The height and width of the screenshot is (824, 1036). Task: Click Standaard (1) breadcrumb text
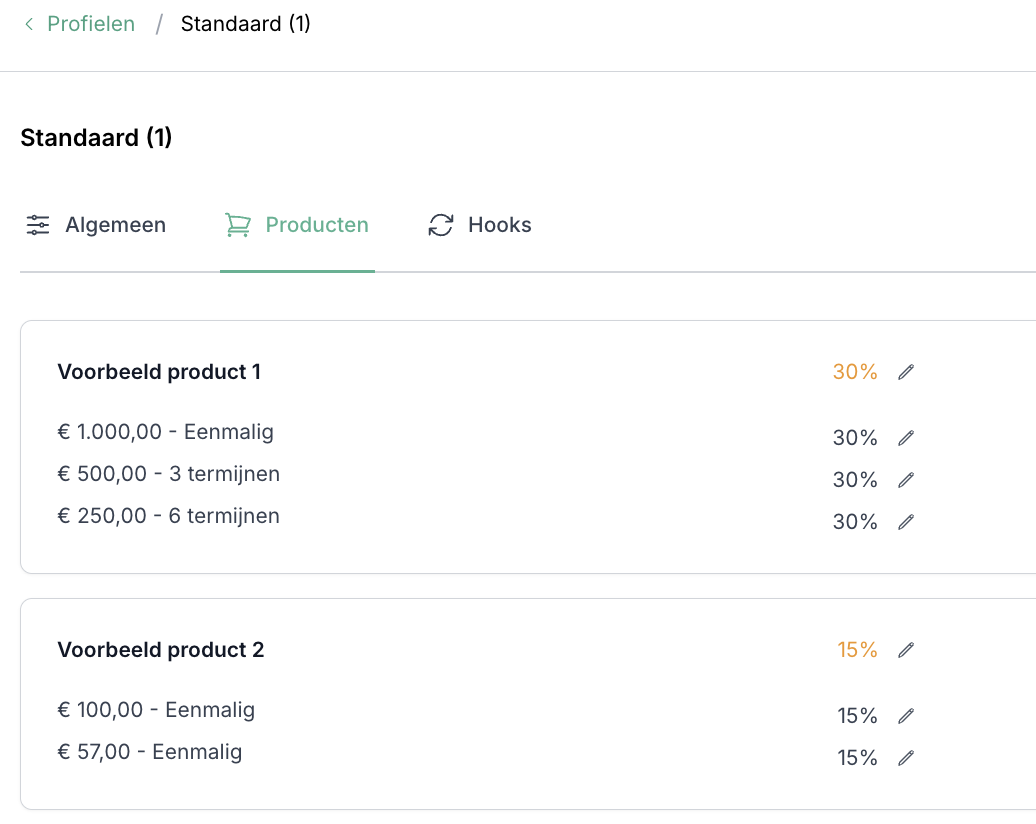coord(245,24)
